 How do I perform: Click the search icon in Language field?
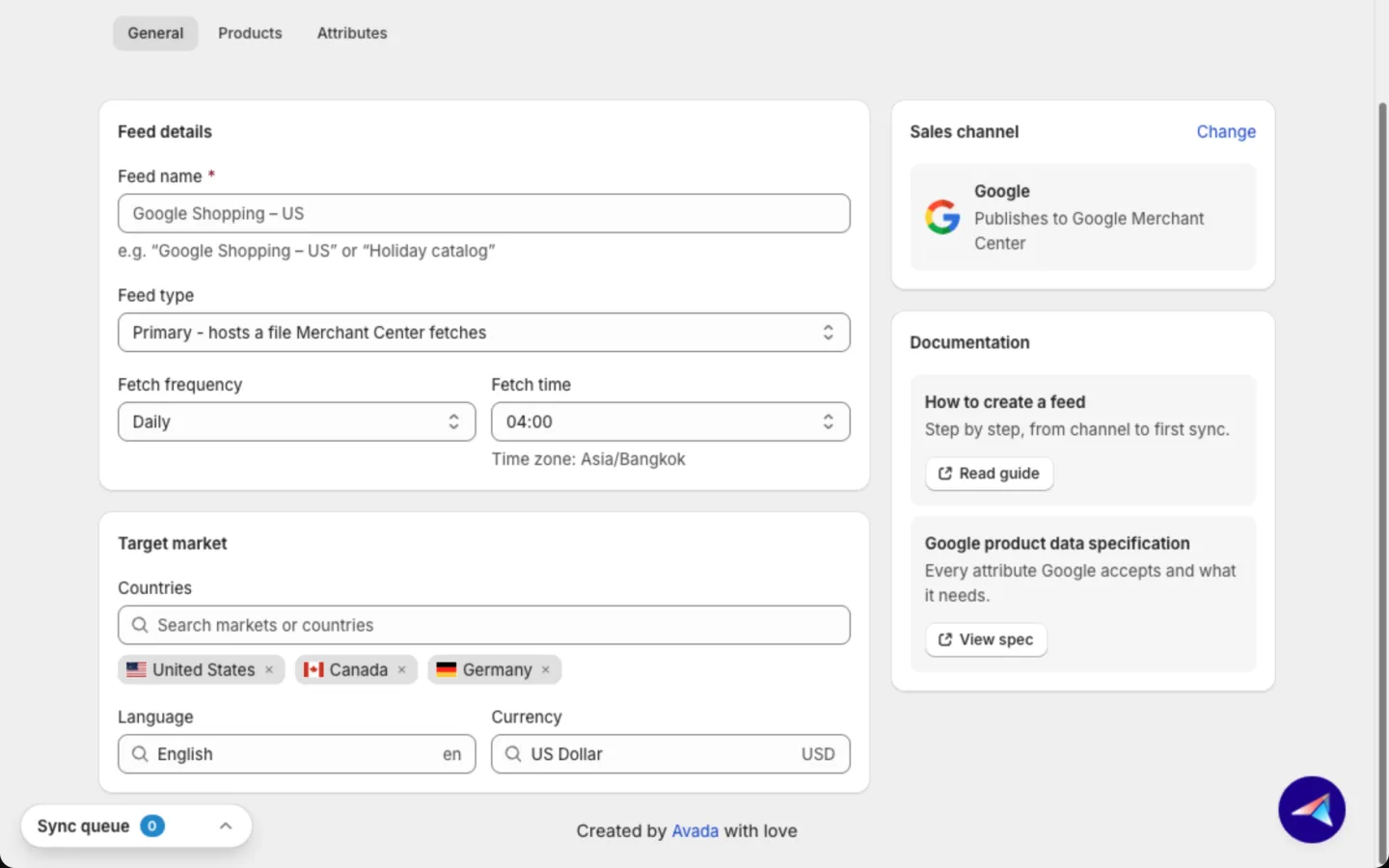(x=140, y=754)
